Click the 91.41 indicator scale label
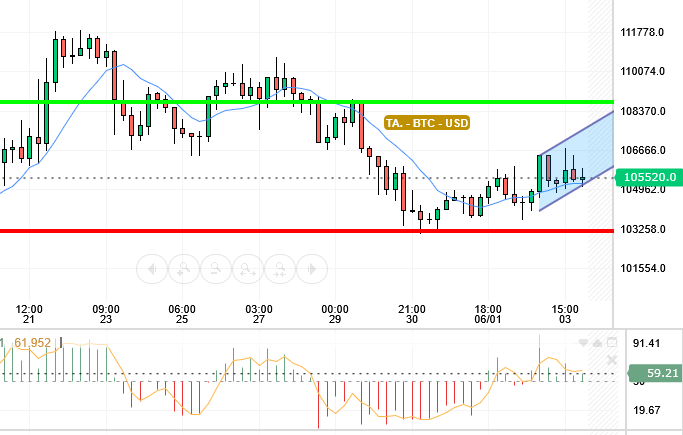Screen dimensions: 683x435 pyautogui.click(x=646, y=343)
